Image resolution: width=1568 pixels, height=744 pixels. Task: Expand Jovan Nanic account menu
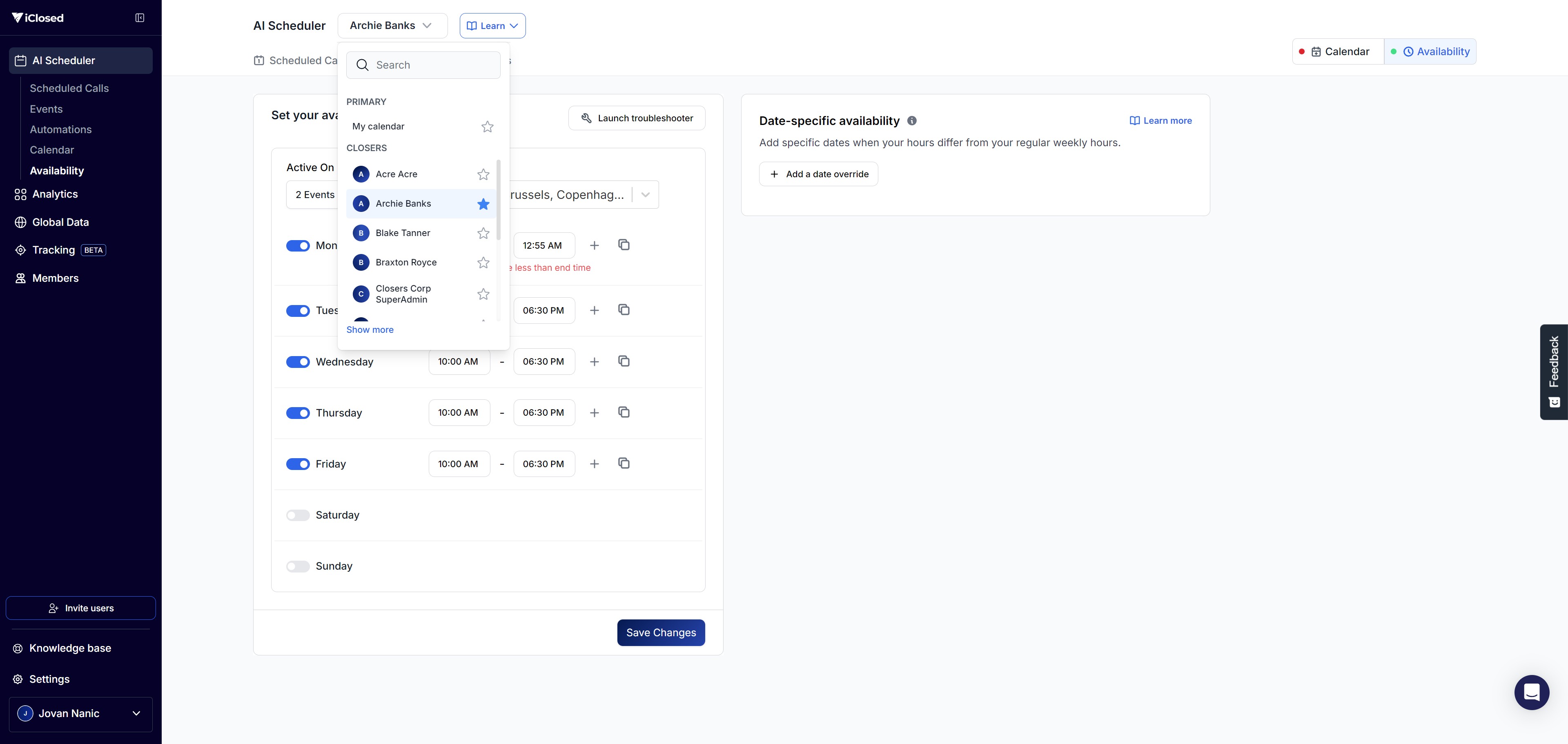pos(81,713)
